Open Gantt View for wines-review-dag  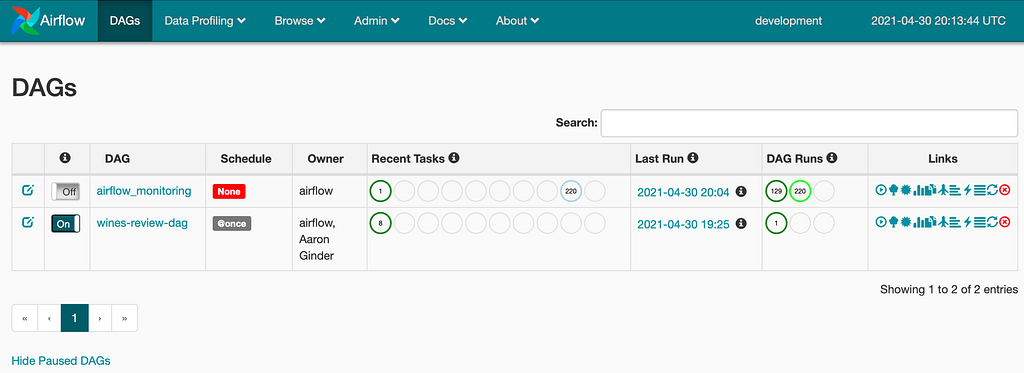pyautogui.click(x=955, y=221)
